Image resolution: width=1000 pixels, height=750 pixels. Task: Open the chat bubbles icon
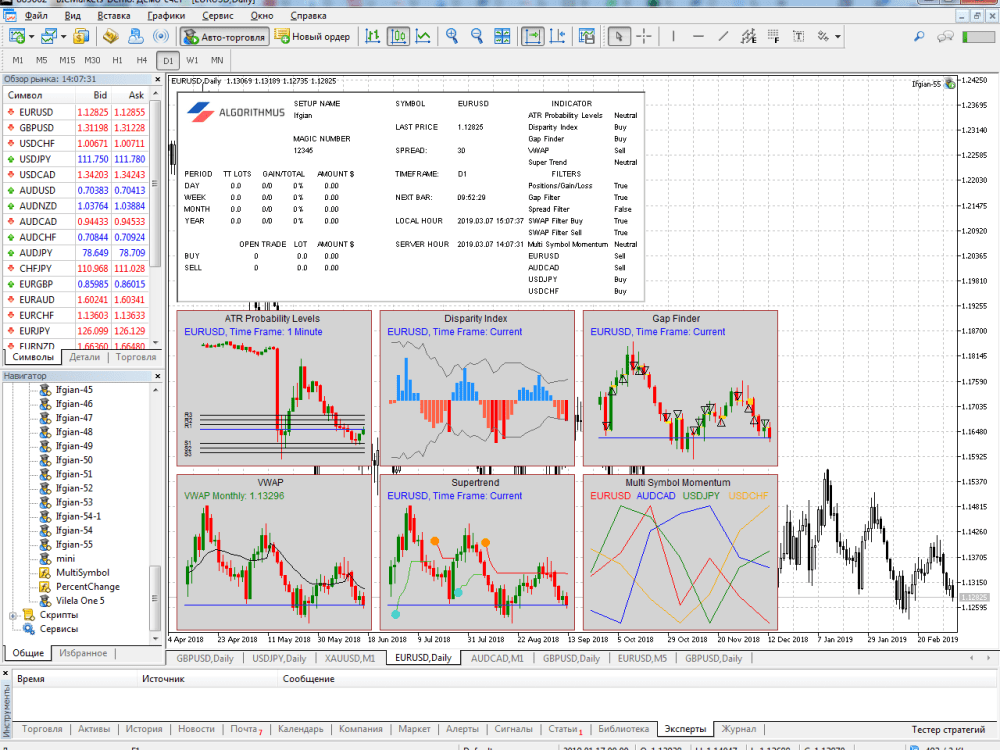(945, 36)
